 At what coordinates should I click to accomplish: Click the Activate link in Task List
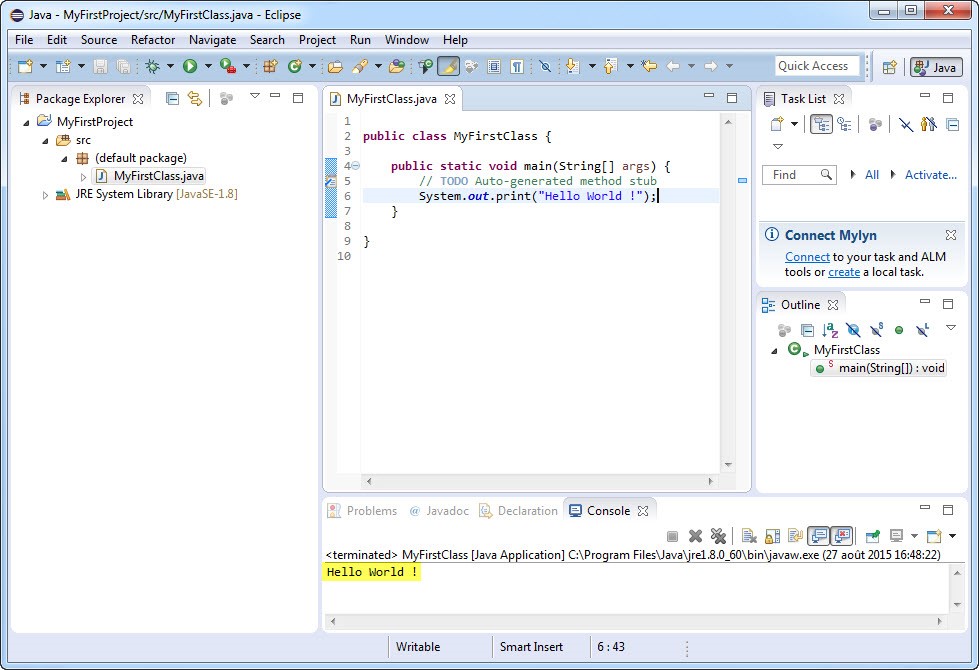point(930,174)
